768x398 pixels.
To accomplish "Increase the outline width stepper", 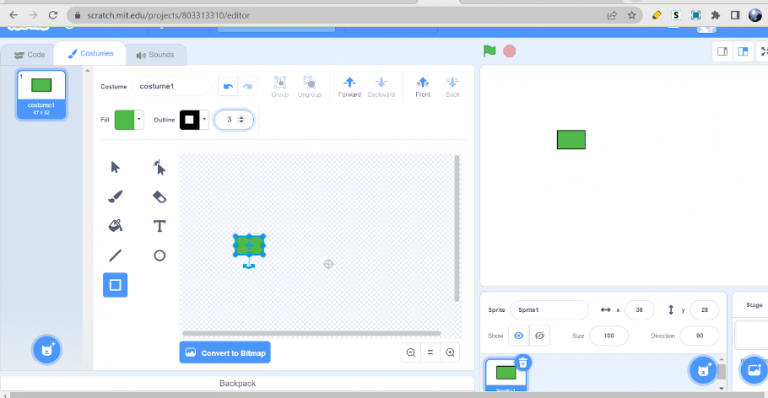I will point(241,117).
